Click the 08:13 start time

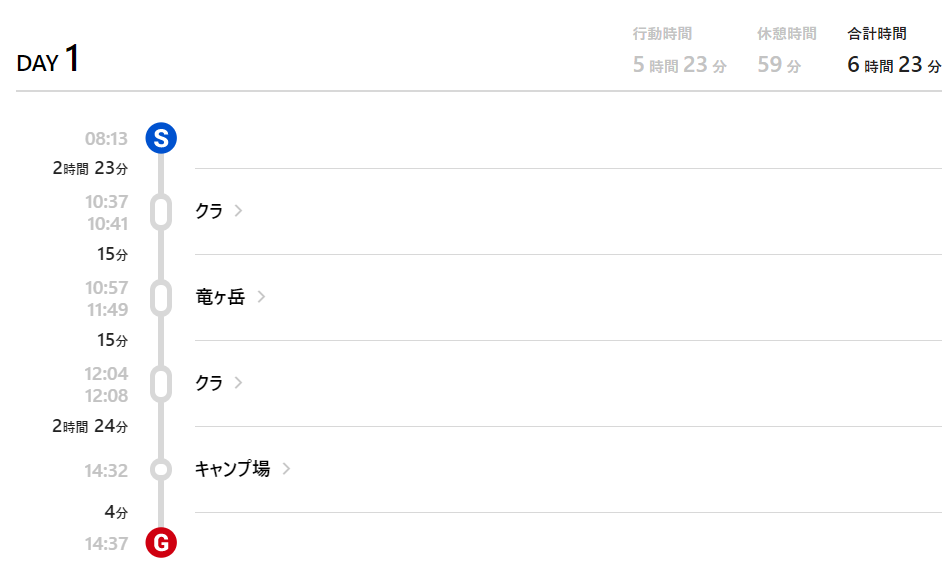tap(106, 139)
